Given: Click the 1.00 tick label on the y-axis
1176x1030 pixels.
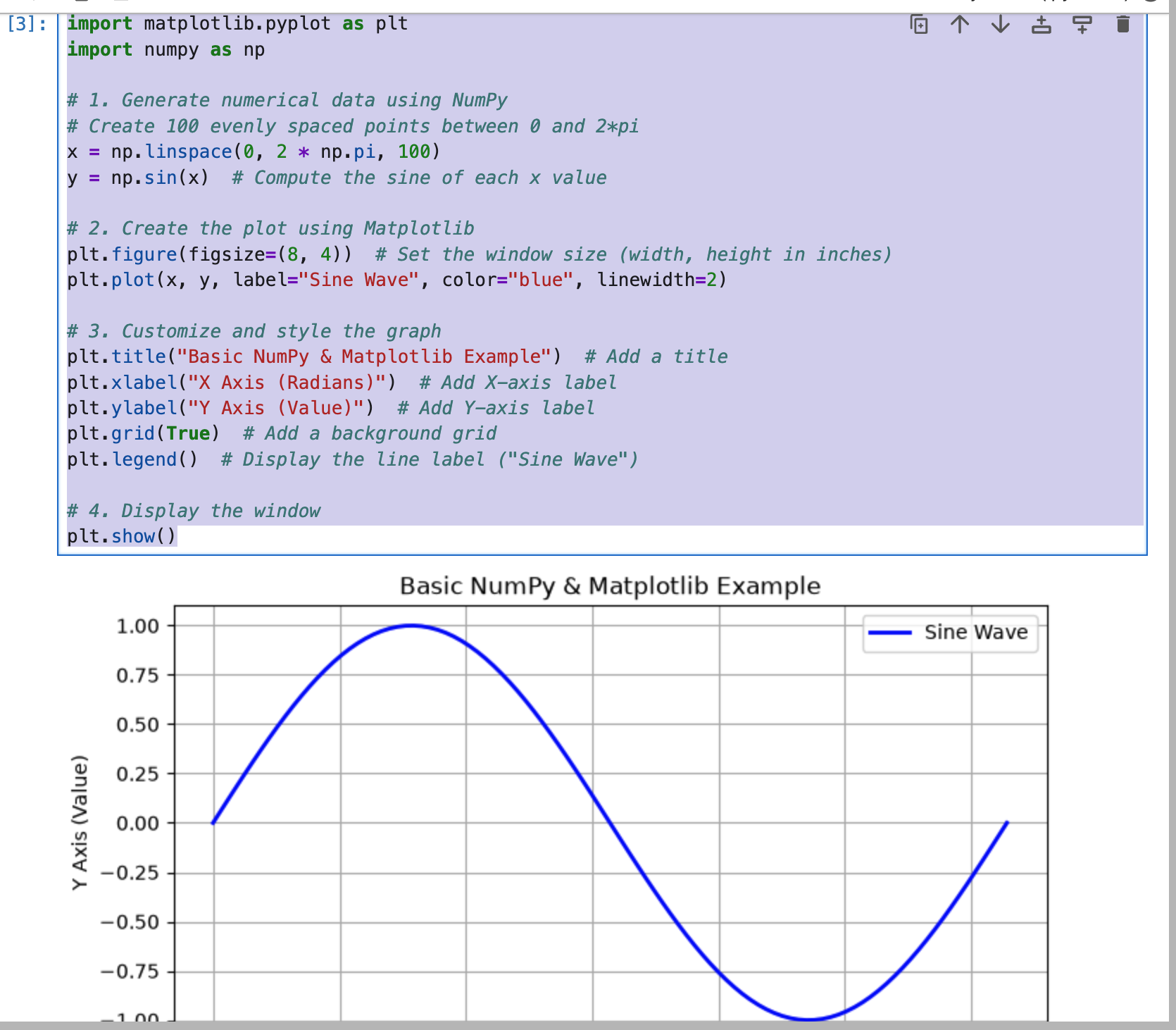Looking at the screenshot, I should click(x=138, y=626).
